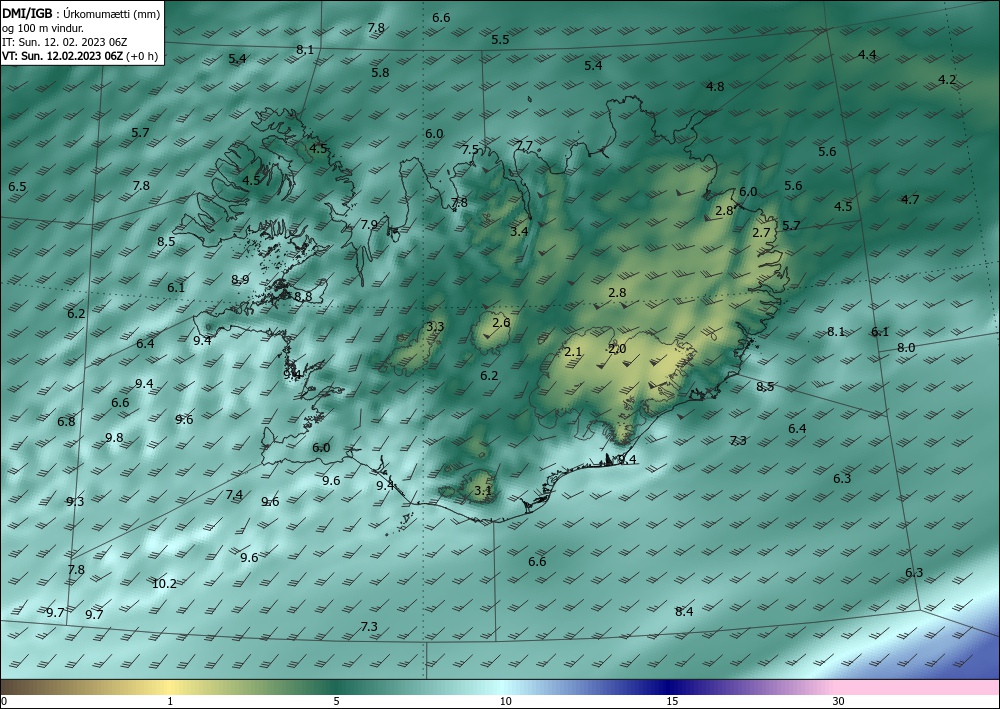The height and width of the screenshot is (709, 1000).
Task: Click the '0' label on the color scale
Action: pos(4,701)
